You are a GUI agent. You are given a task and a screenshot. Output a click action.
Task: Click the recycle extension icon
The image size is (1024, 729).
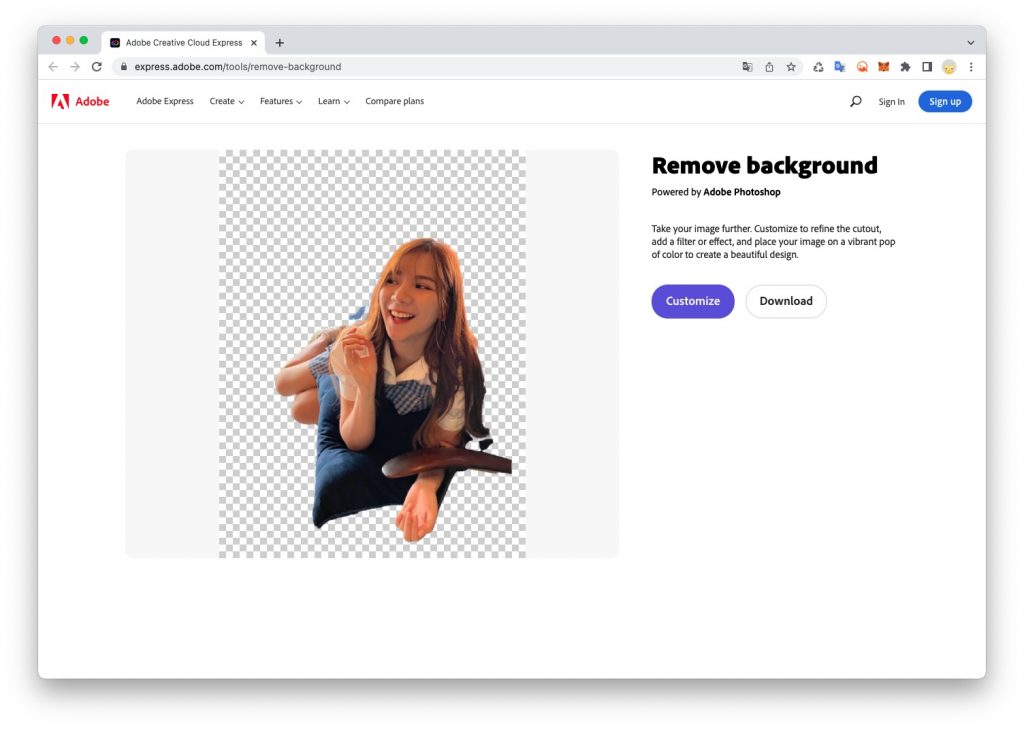(818, 67)
